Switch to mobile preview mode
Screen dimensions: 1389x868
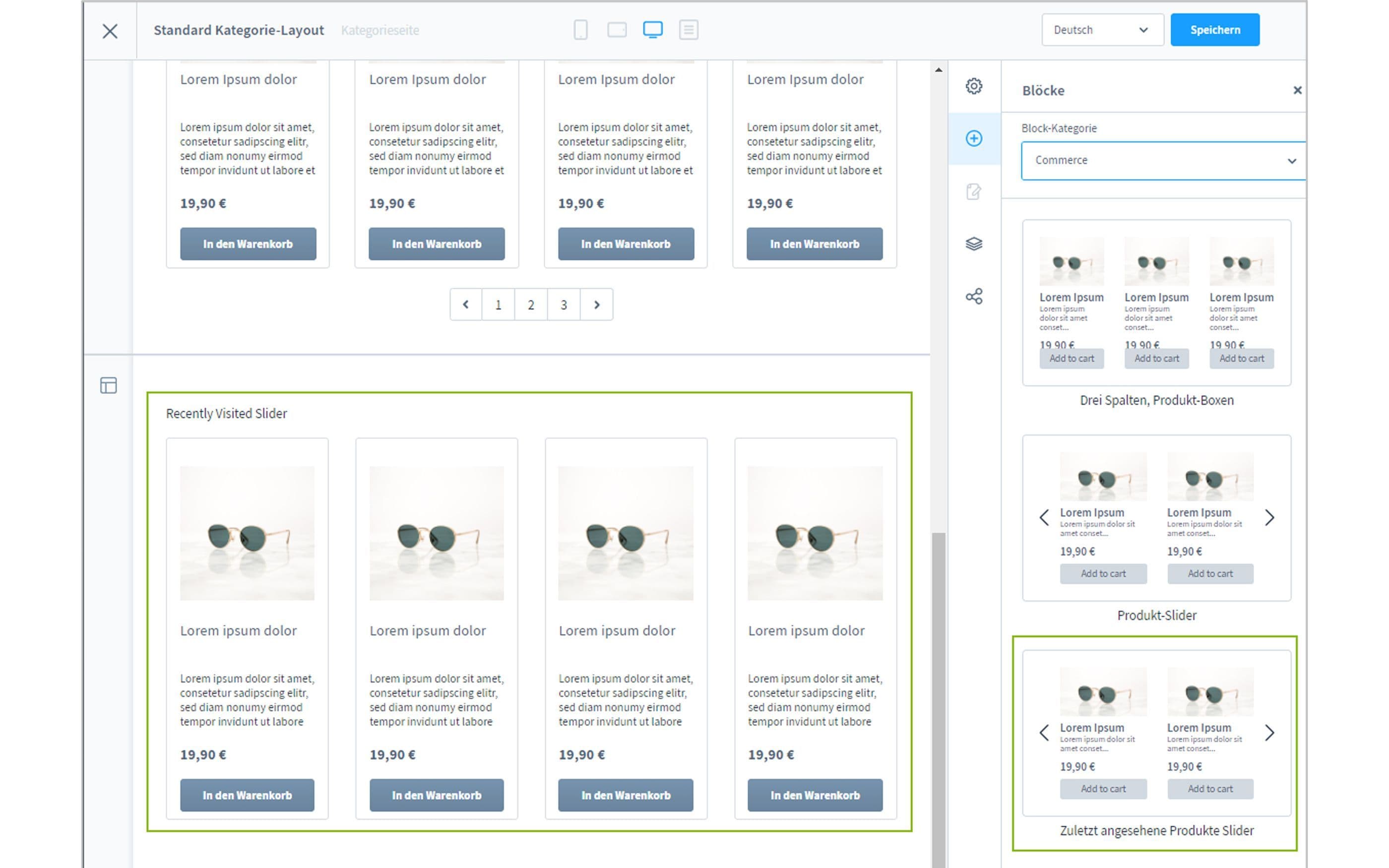point(580,30)
